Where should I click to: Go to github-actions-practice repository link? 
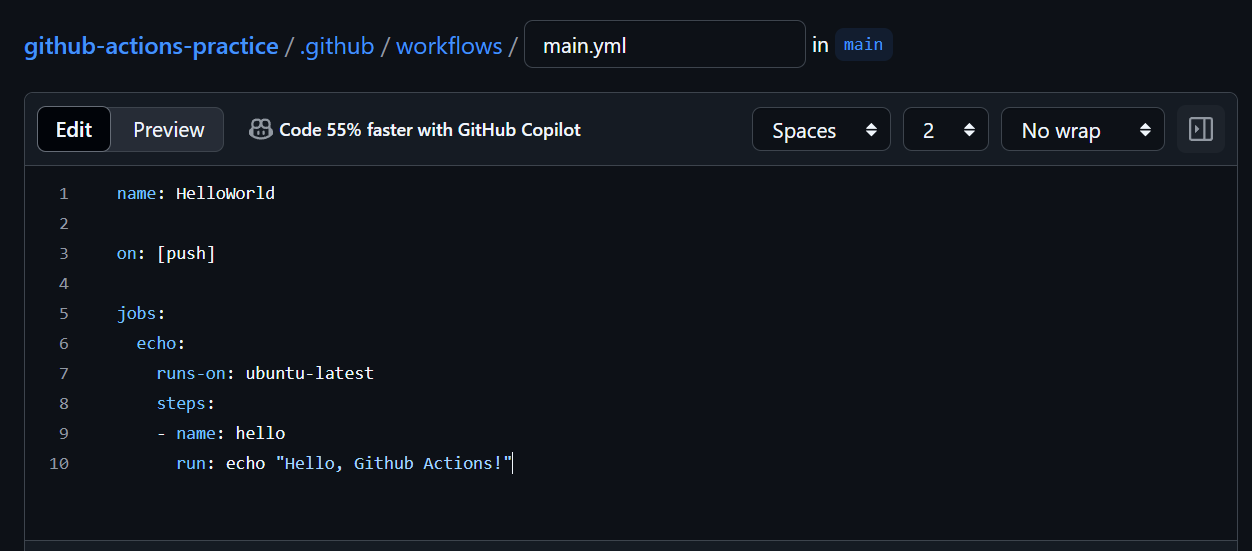tap(151, 46)
